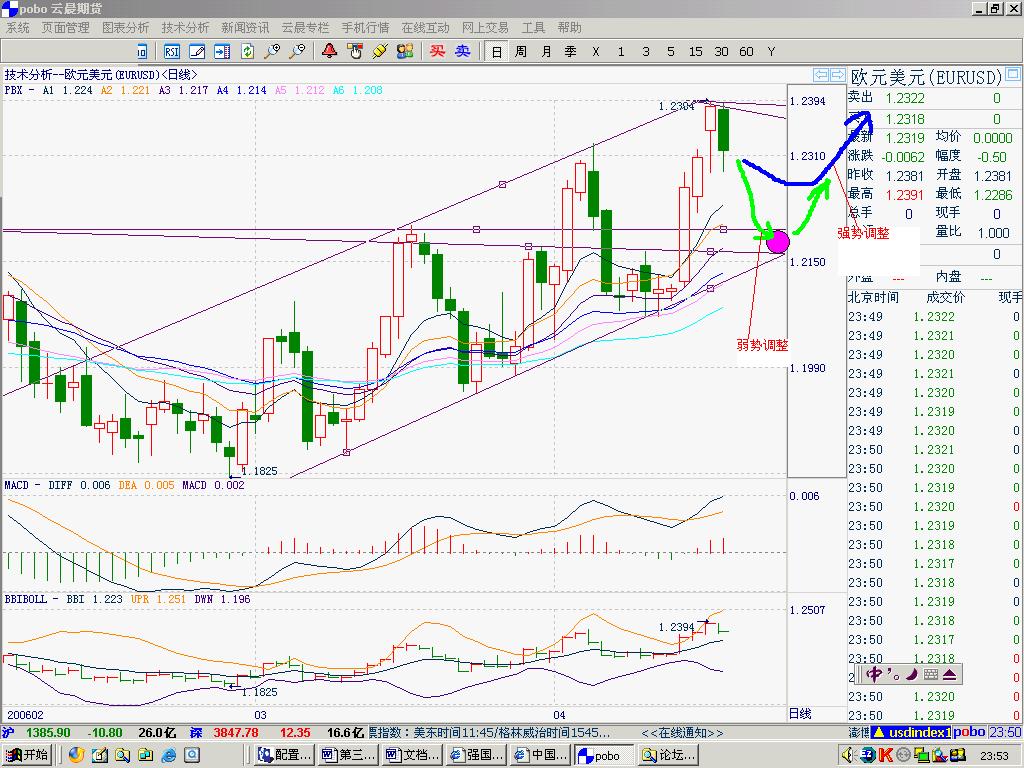Image resolution: width=1024 pixels, height=768 pixels.
Task: Click the RSI indicator toolbar icon
Action: [x=172, y=51]
